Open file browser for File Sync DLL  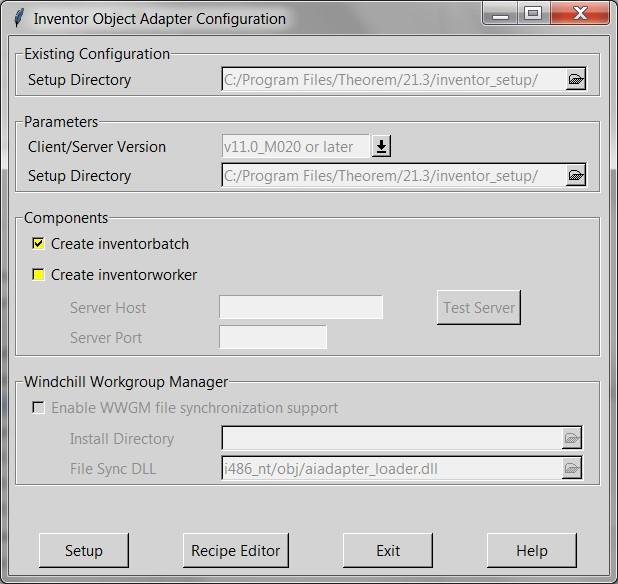(x=571, y=468)
